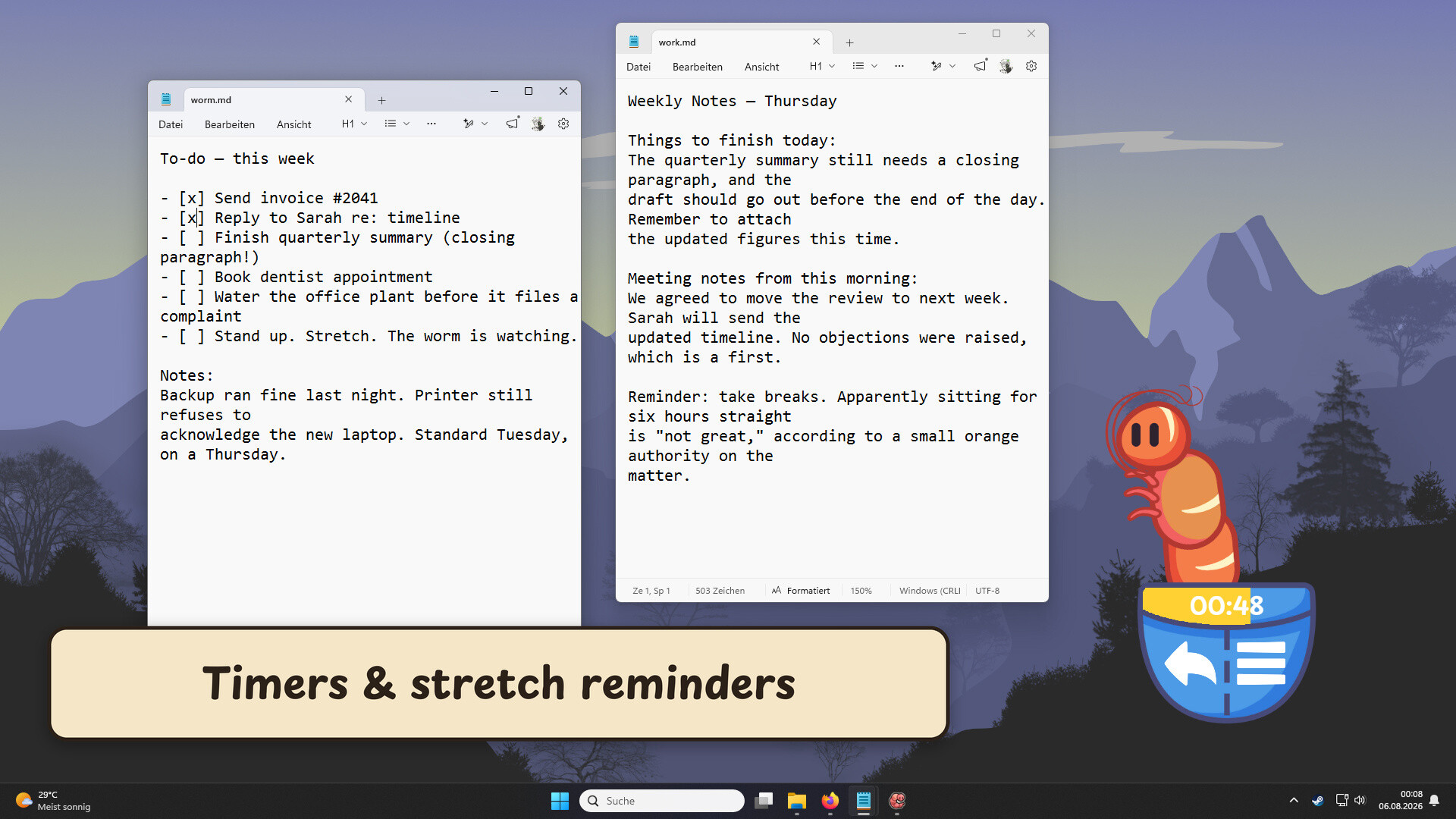The image size is (1456, 819).
Task: Click the empty box for Book dentist appointment
Action: pyautogui.click(x=192, y=277)
